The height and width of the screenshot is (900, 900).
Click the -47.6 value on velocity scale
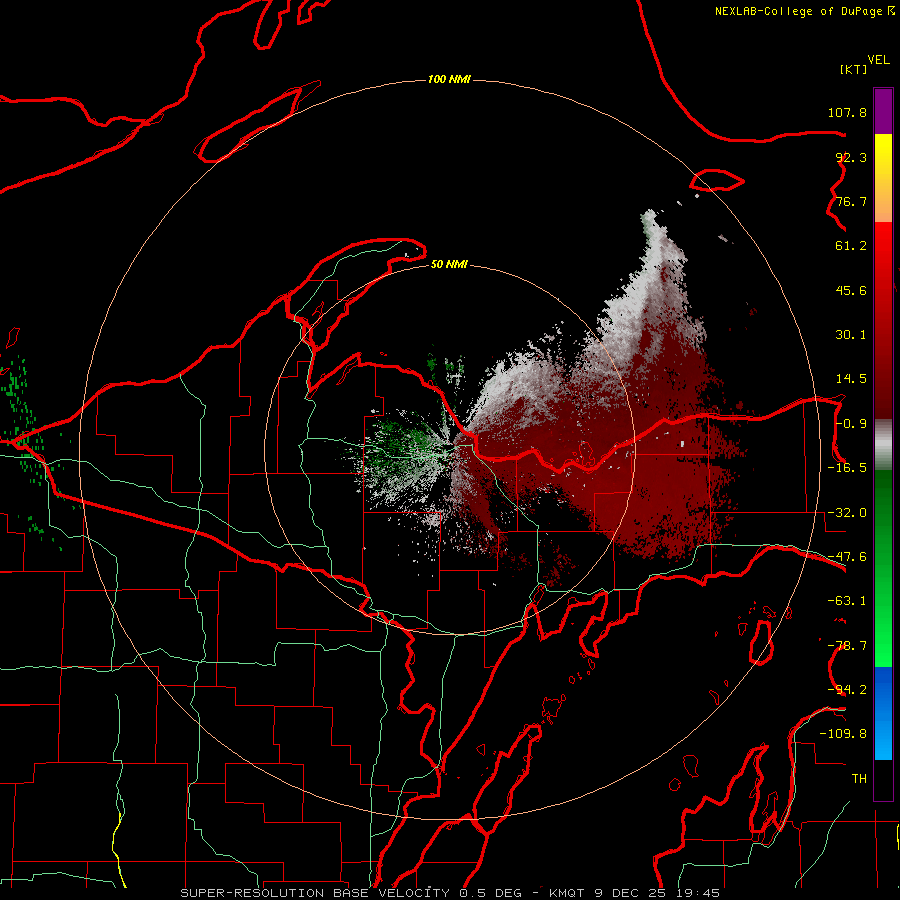click(847, 557)
